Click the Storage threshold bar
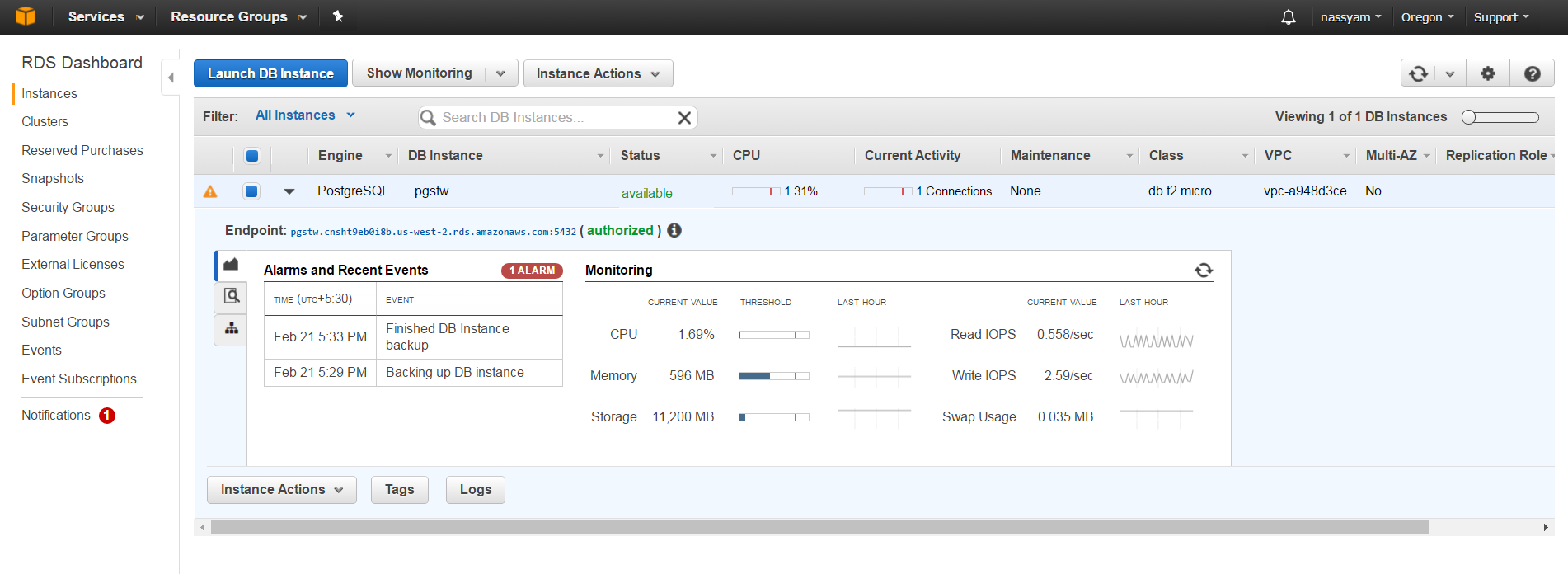1568x574 pixels. click(774, 417)
